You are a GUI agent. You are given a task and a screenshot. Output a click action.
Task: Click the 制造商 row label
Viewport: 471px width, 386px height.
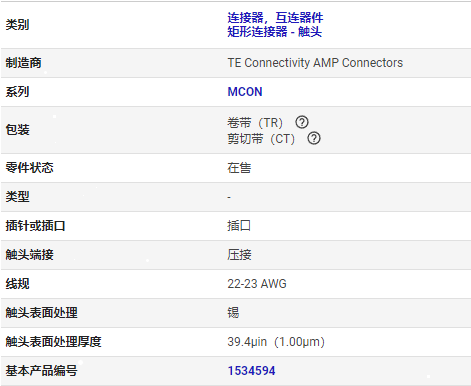[23, 63]
